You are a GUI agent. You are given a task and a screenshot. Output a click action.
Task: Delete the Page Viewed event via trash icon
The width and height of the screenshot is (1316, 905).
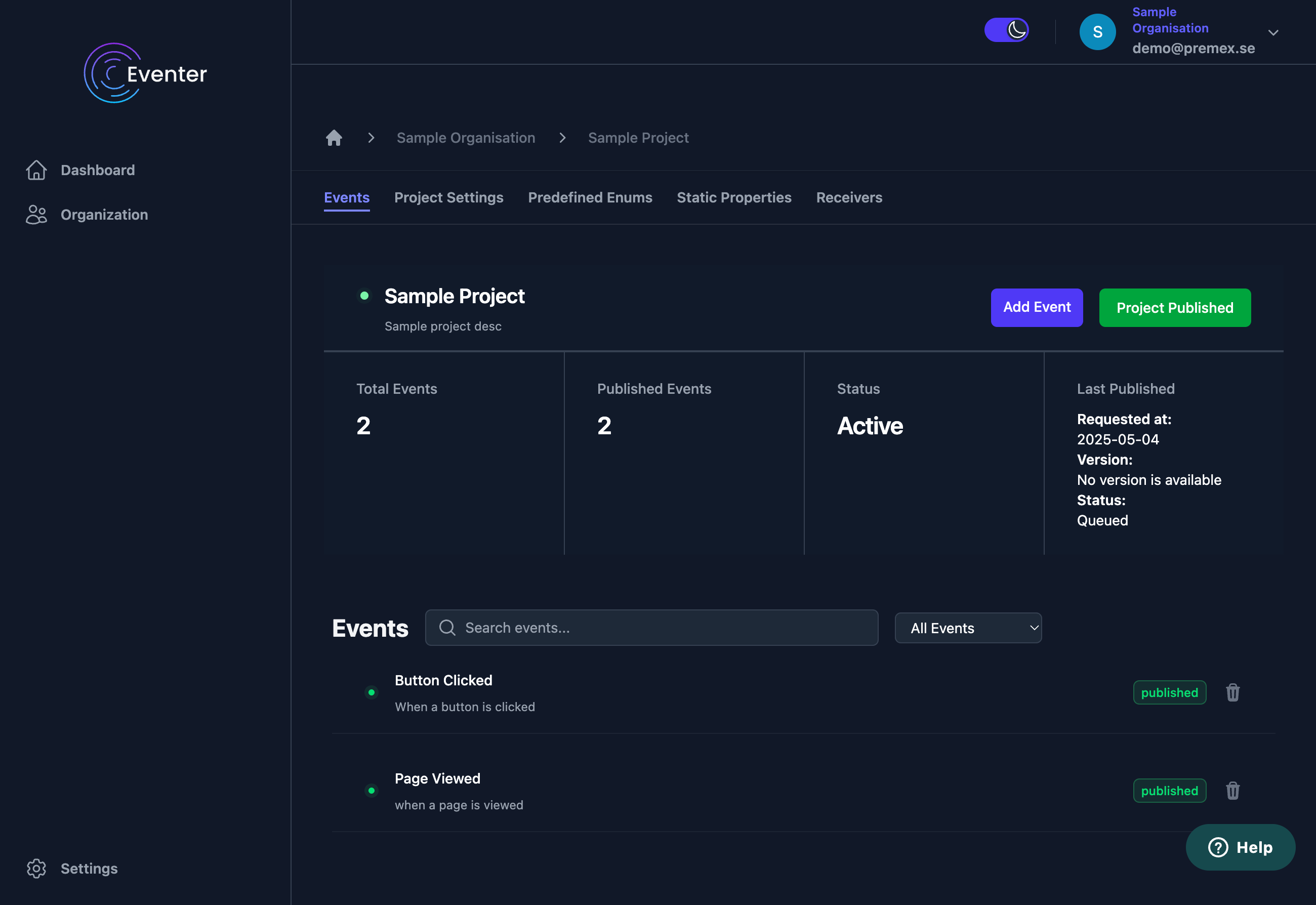pos(1232,791)
